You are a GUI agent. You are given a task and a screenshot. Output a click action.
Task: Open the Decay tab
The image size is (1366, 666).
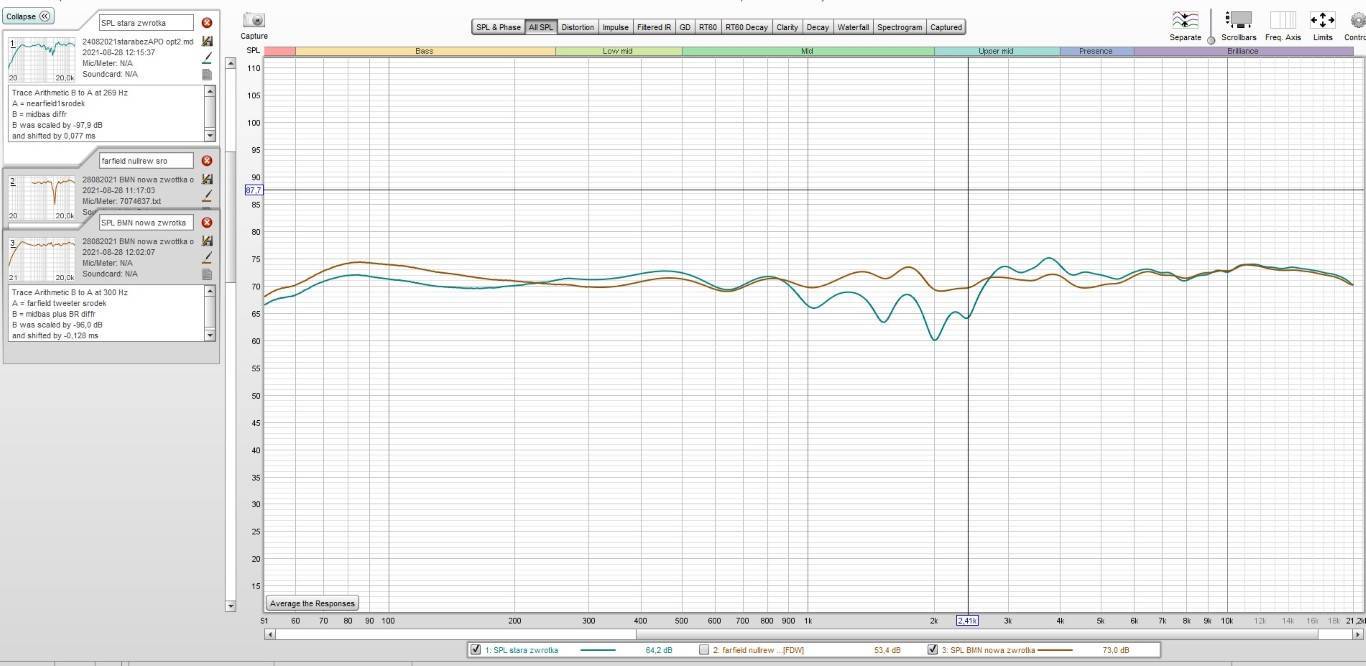coord(817,27)
